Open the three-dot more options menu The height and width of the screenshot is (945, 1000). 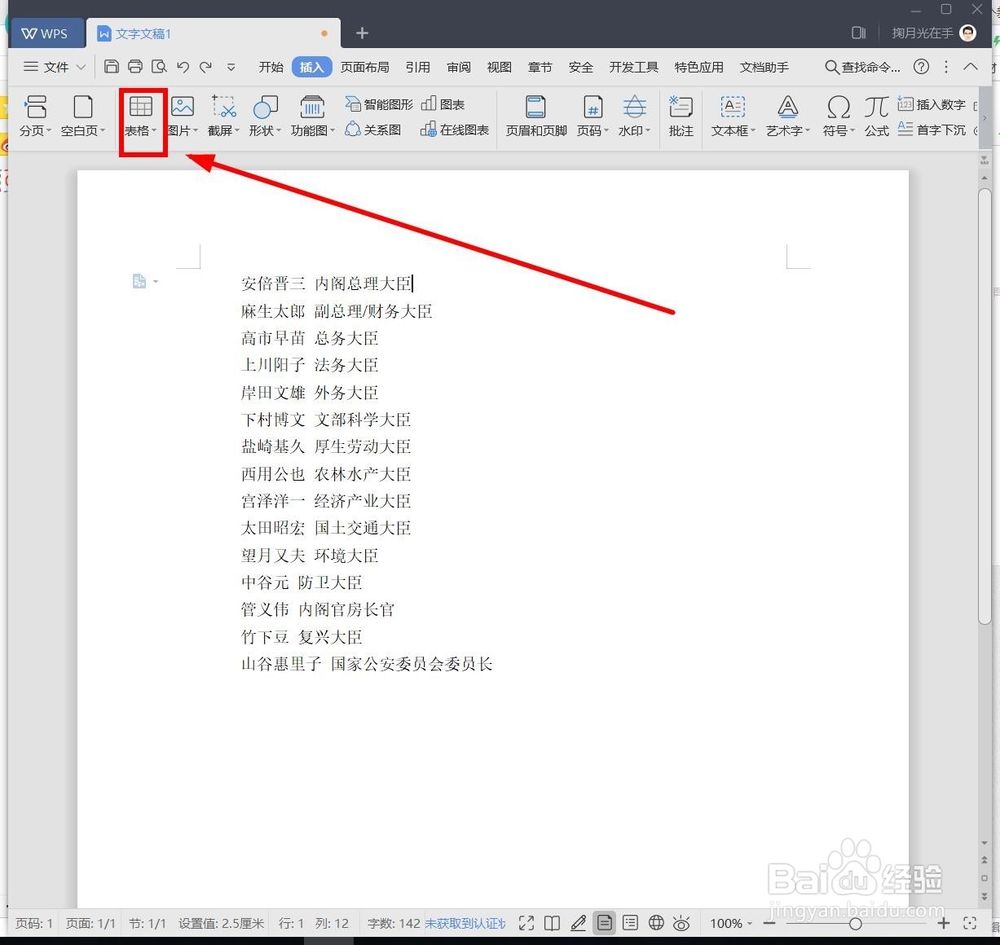(x=946, y=66)
